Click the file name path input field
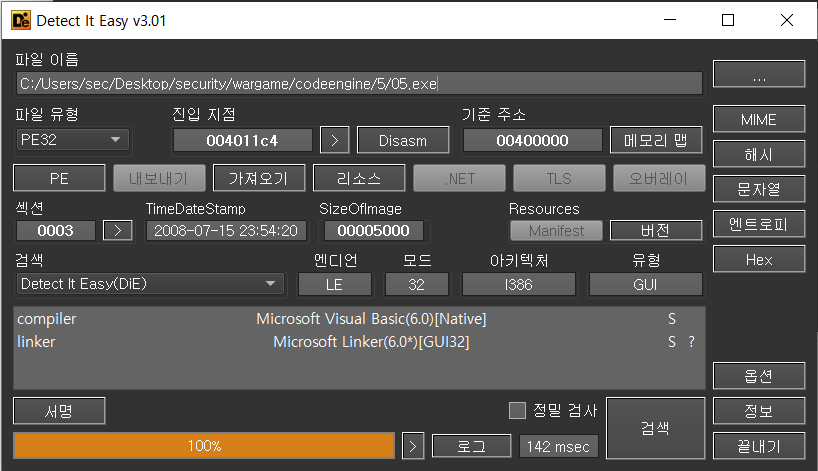 [359, 83]
